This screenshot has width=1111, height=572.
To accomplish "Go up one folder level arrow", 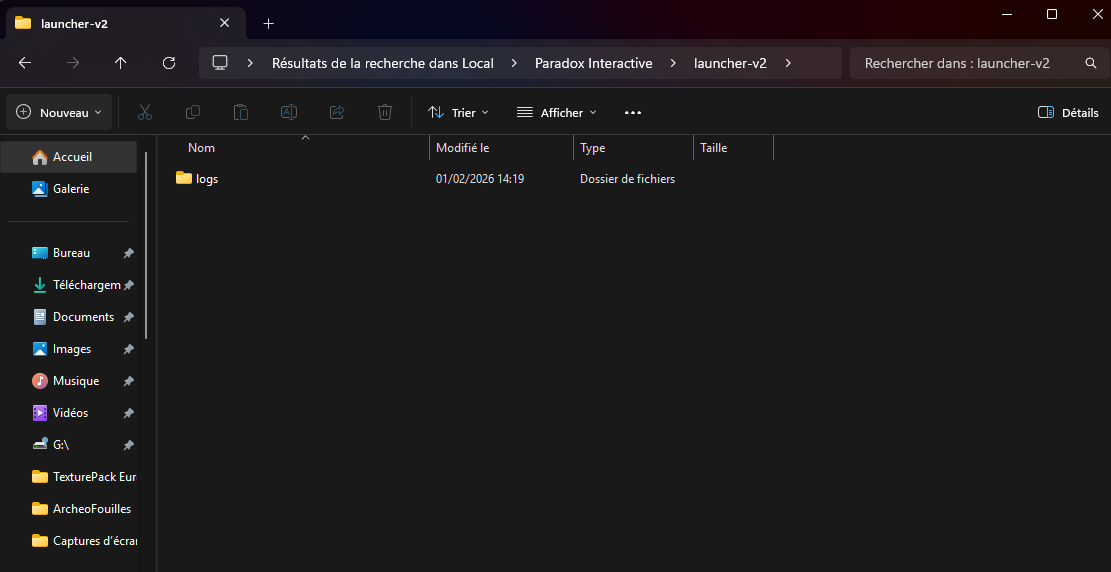I will tap(121, 63).
